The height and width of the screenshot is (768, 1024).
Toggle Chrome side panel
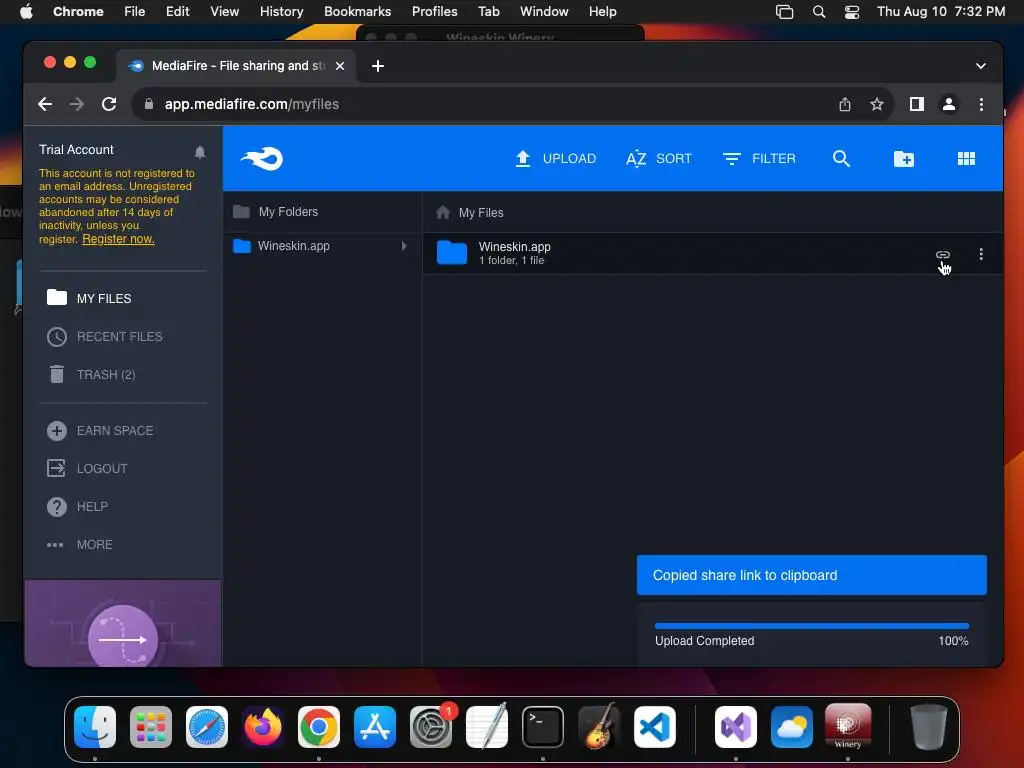916,104
